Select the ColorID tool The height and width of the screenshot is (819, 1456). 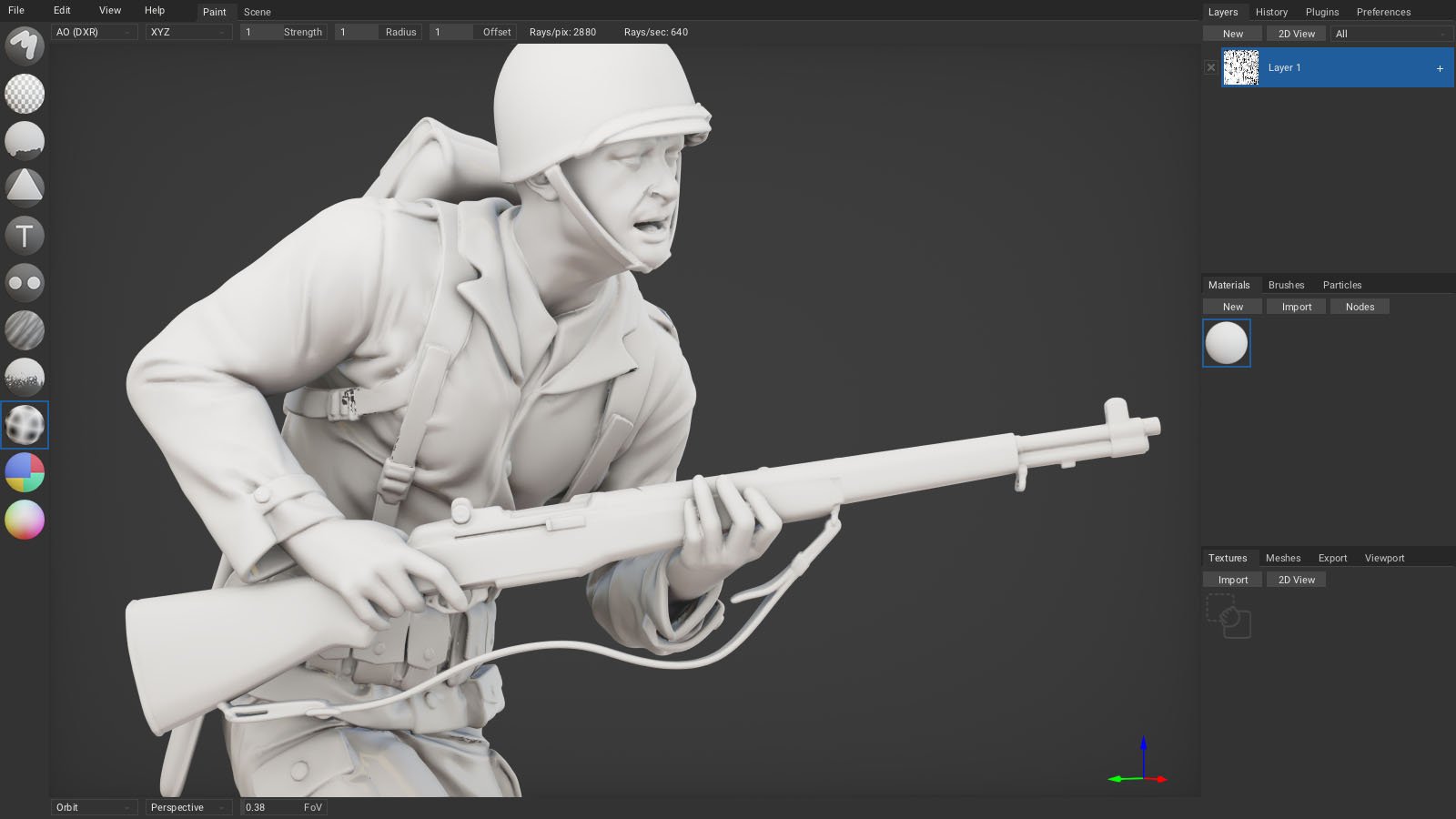[25, 472]
